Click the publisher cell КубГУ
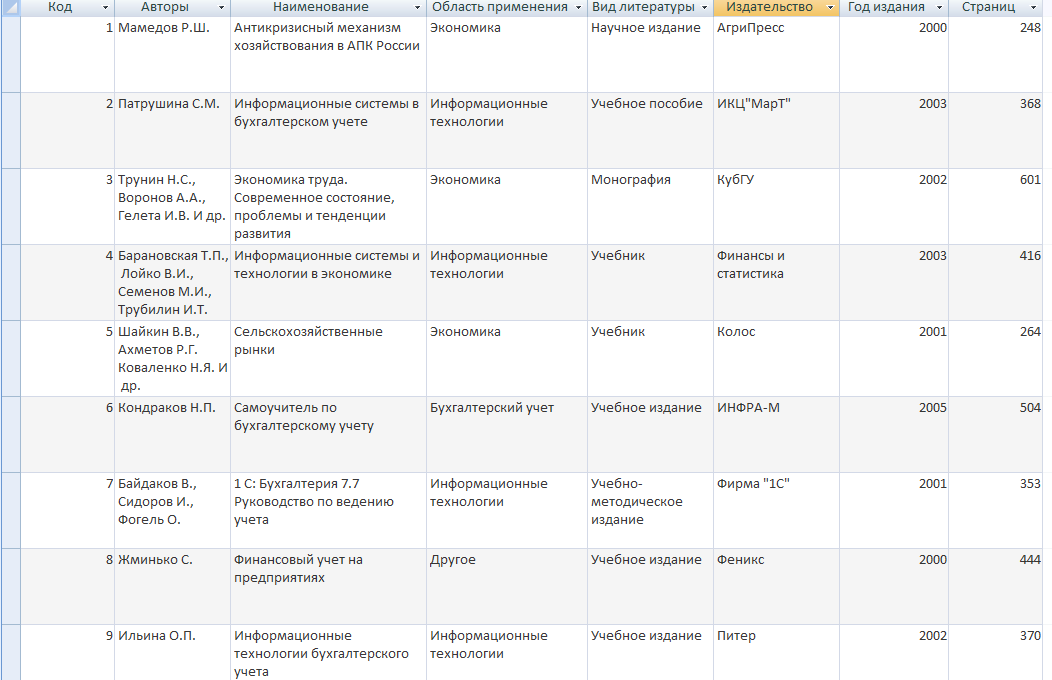1052x680 pixels. coord(776,207)
